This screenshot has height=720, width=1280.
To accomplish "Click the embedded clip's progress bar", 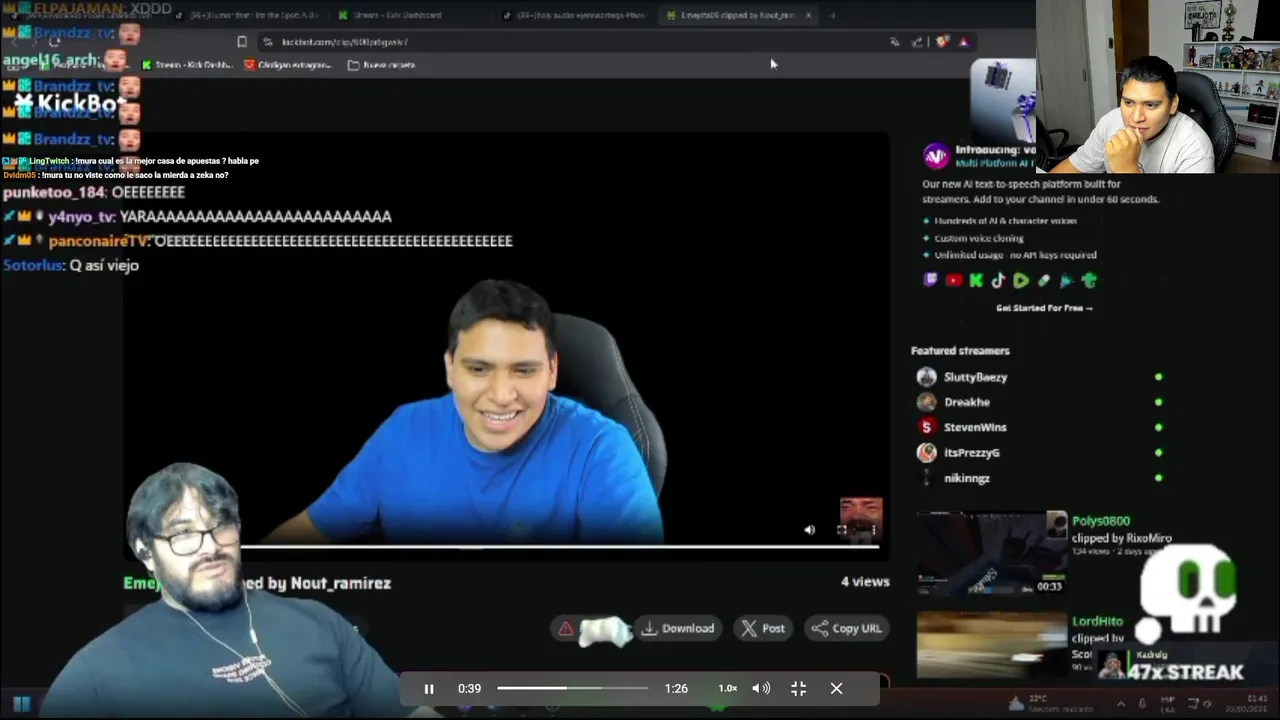I will point(560,546).
